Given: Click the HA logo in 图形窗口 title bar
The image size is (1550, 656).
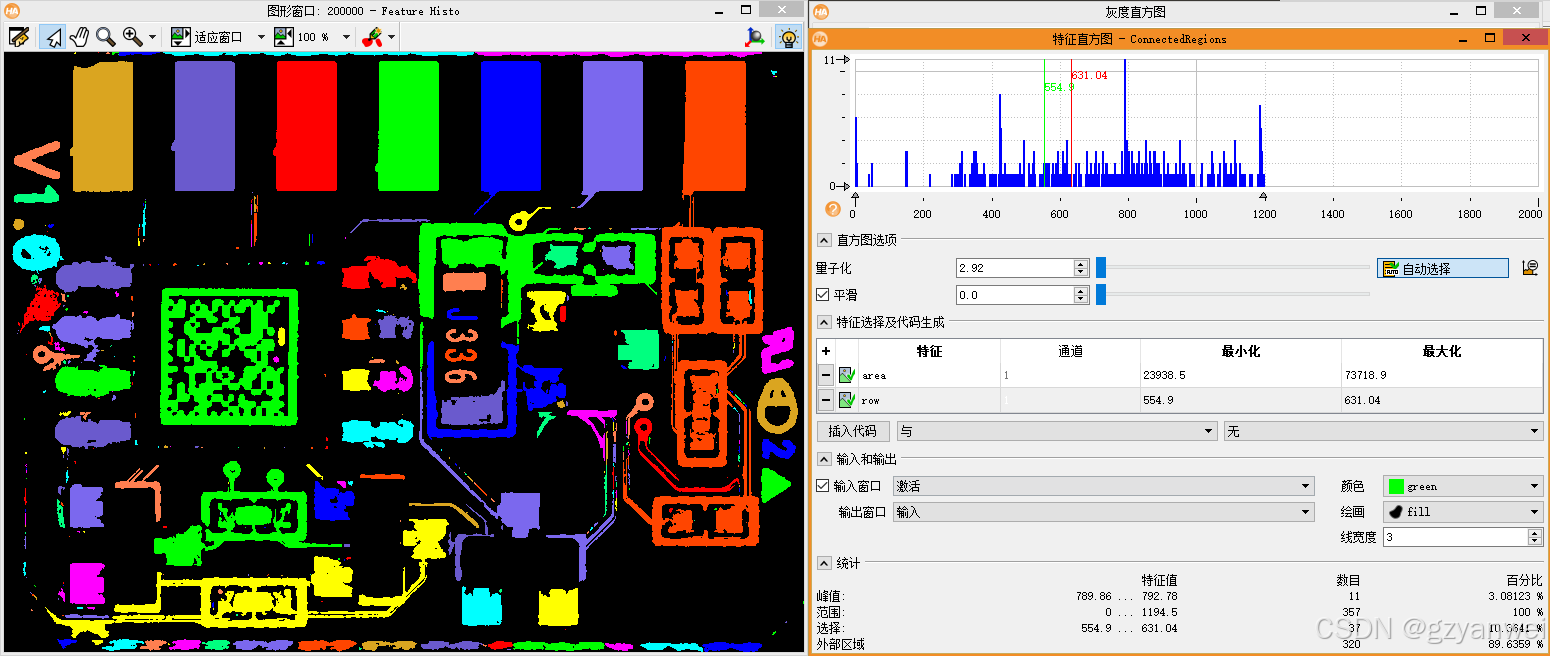Looking at the screenshot, I should point(12,11).
